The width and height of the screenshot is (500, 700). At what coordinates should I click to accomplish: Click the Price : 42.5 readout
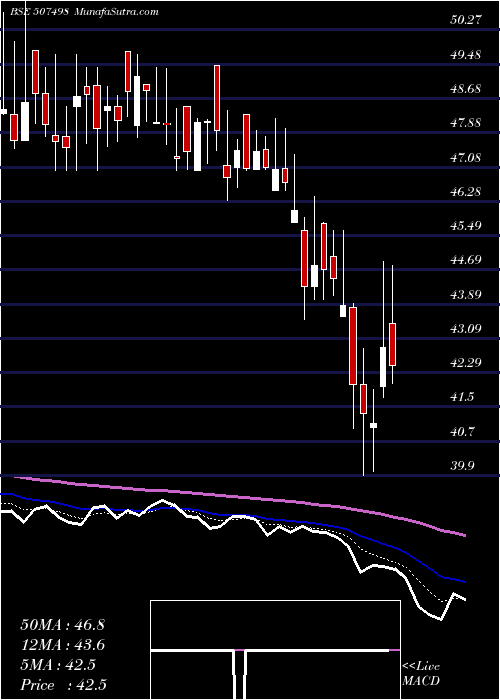tap(63, 685)
